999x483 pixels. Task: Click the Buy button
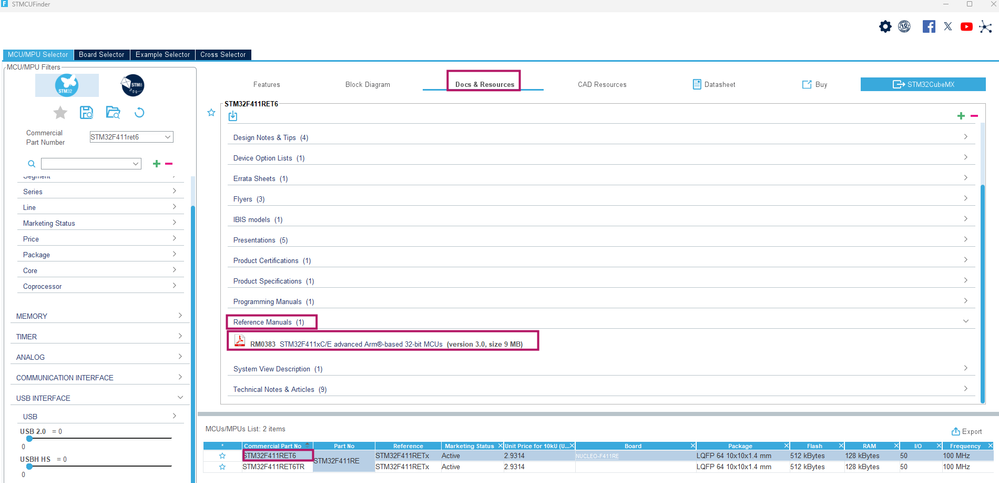click(x=814, y=84)
